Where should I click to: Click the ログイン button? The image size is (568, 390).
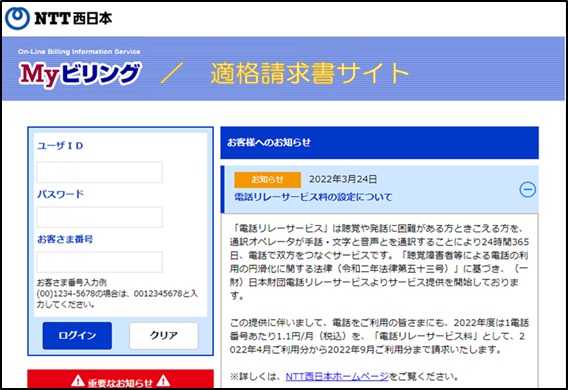[77, 336]
